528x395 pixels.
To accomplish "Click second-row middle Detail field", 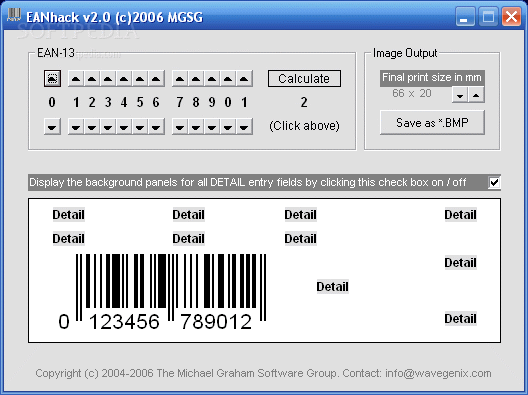I will (188, 239).
